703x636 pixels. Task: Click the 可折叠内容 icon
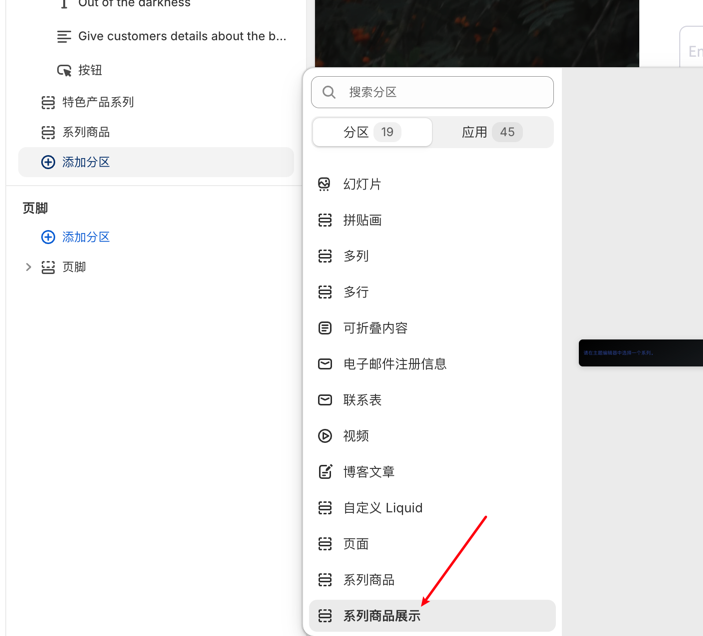point(325,328)
